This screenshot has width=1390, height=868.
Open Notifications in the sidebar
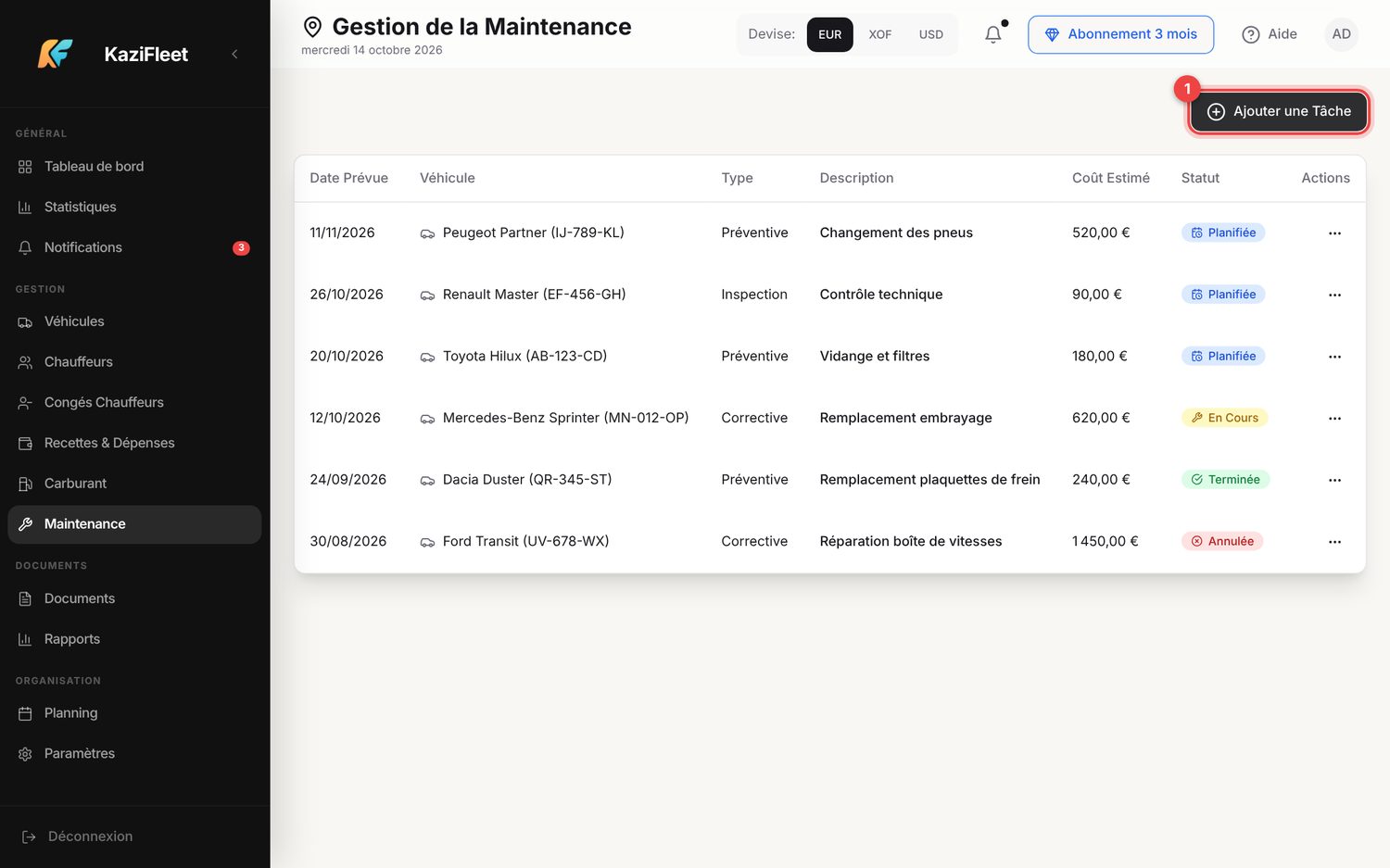click(134, 247)
